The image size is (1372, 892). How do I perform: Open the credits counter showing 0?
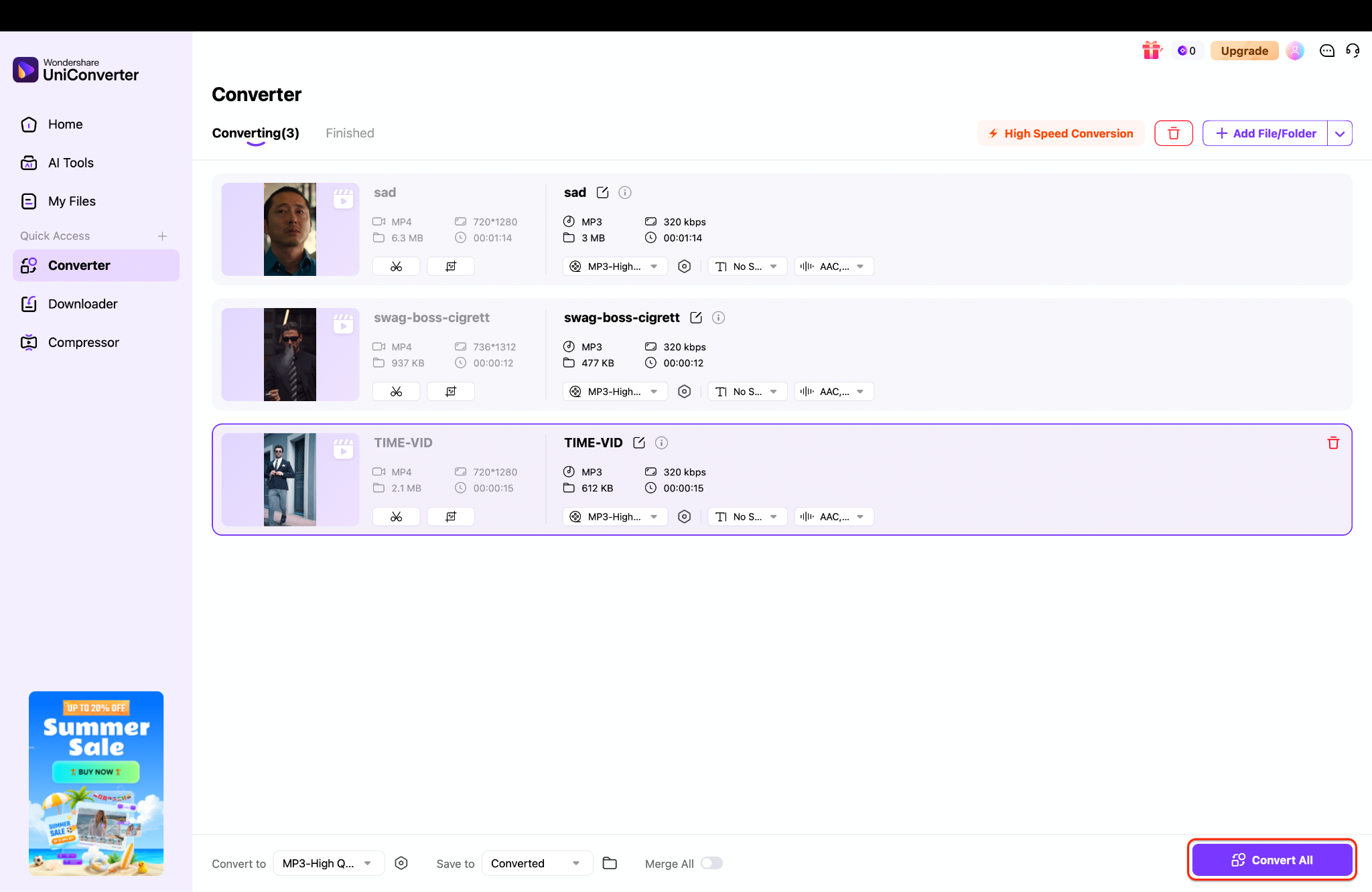(x=1187, y=51)
